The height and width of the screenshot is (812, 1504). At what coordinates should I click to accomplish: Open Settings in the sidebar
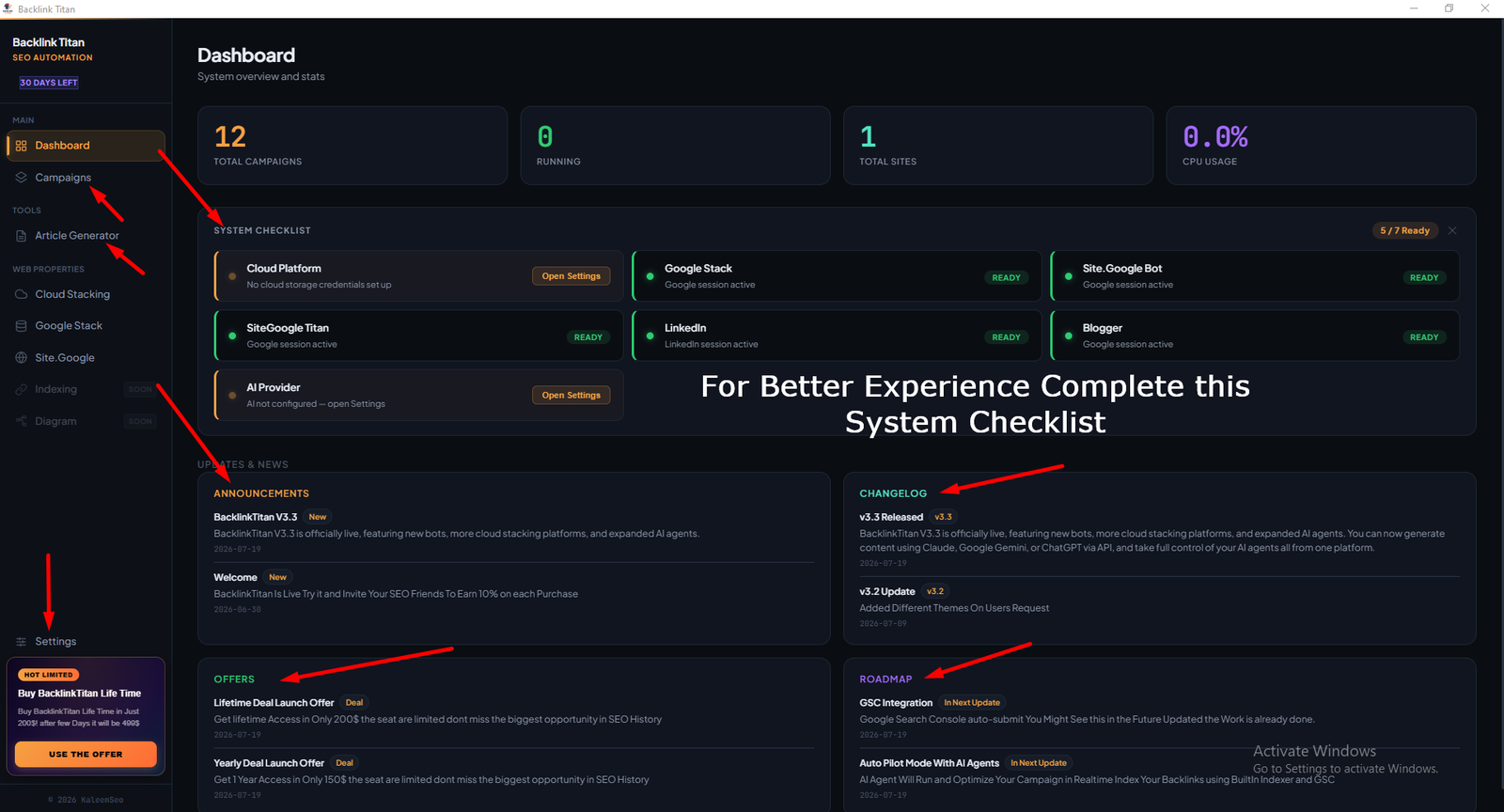tap(86, 642)
